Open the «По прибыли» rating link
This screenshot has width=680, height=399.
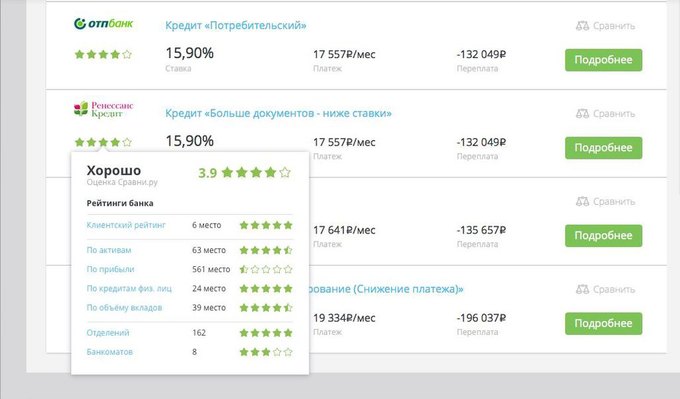pyautogui.click(x=111, y=269)
